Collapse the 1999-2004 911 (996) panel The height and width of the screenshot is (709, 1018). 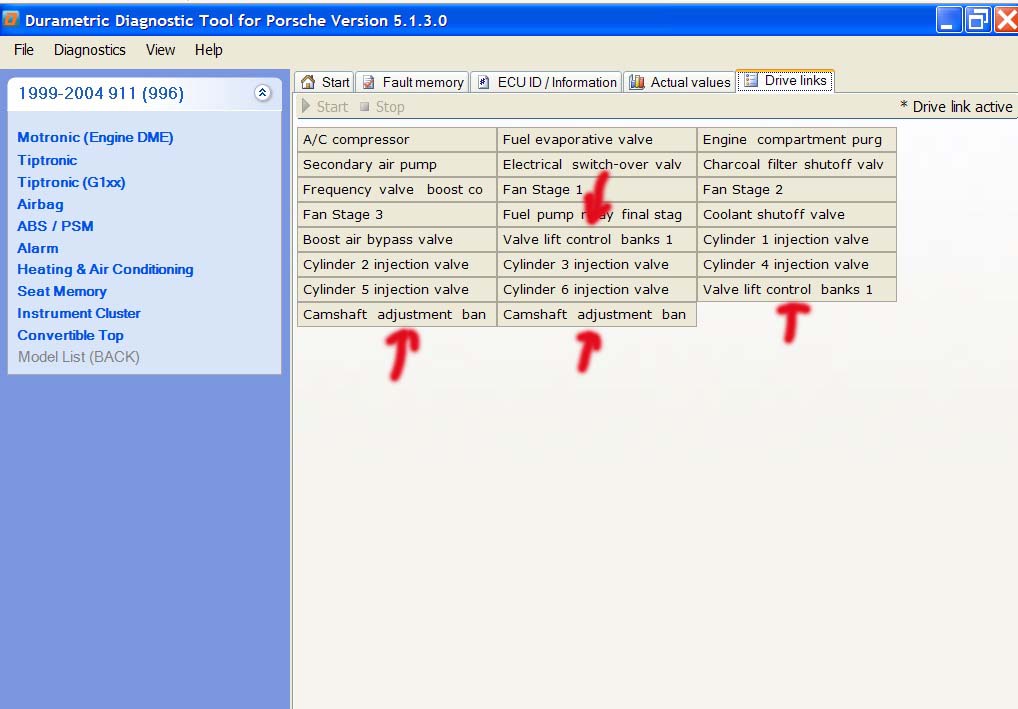click(x=262, y=93)
